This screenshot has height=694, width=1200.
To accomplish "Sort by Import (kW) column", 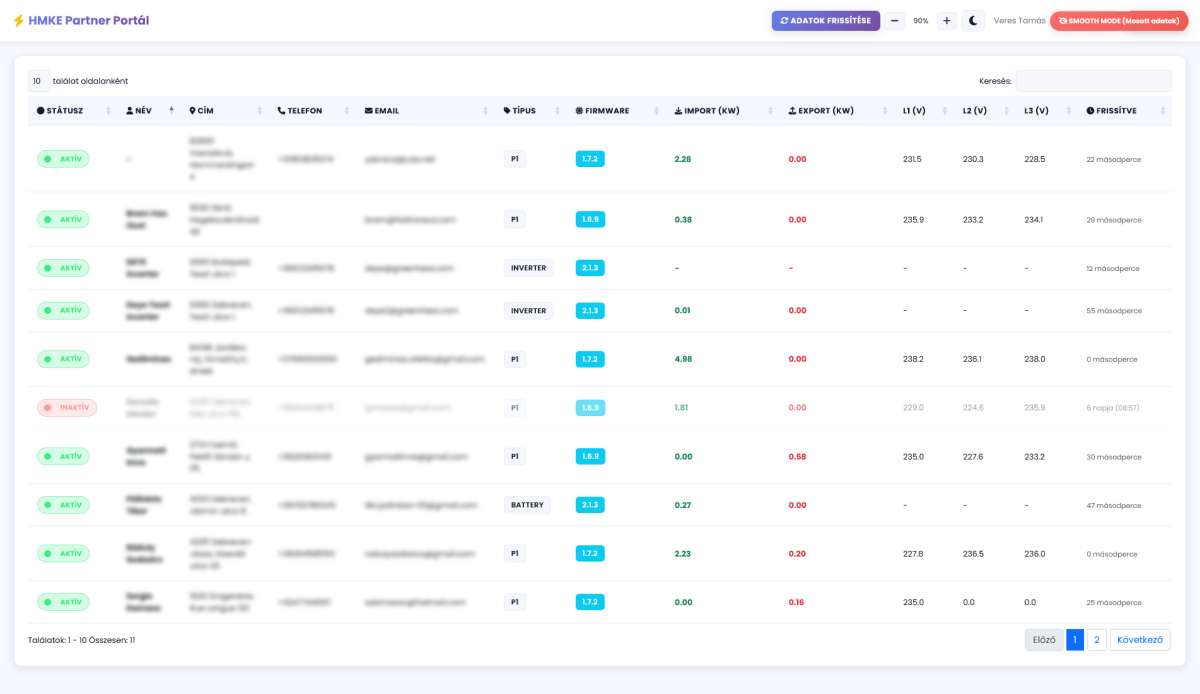I will pos(707,111).
